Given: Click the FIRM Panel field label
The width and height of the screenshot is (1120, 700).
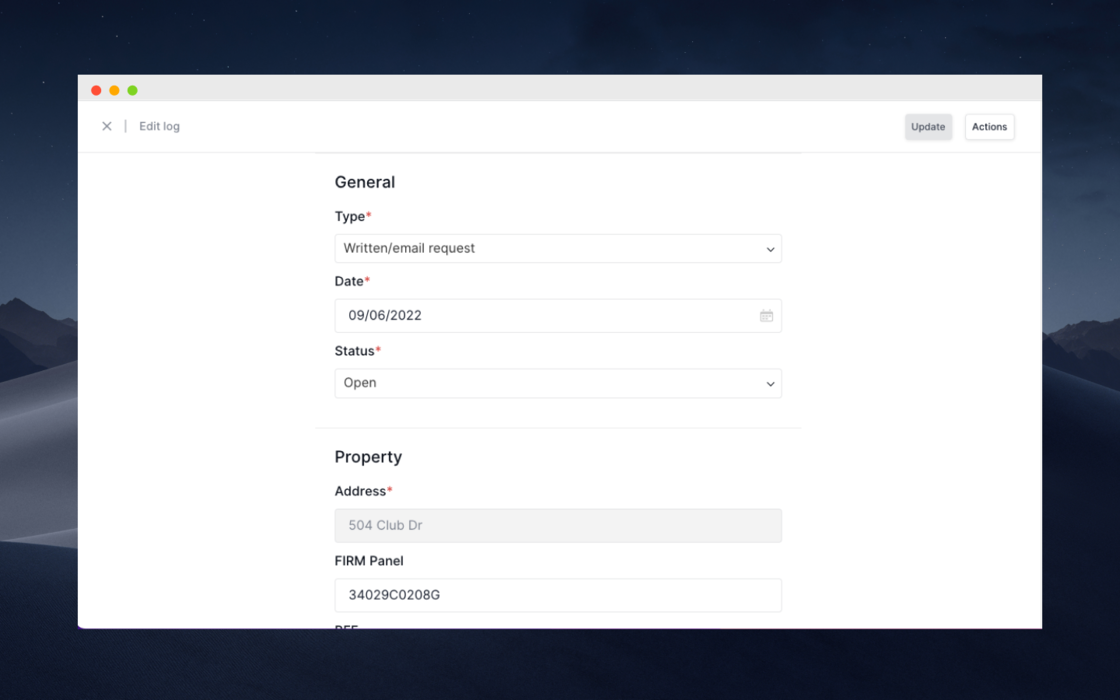Looking at the screenshot, I should [369, 560].
